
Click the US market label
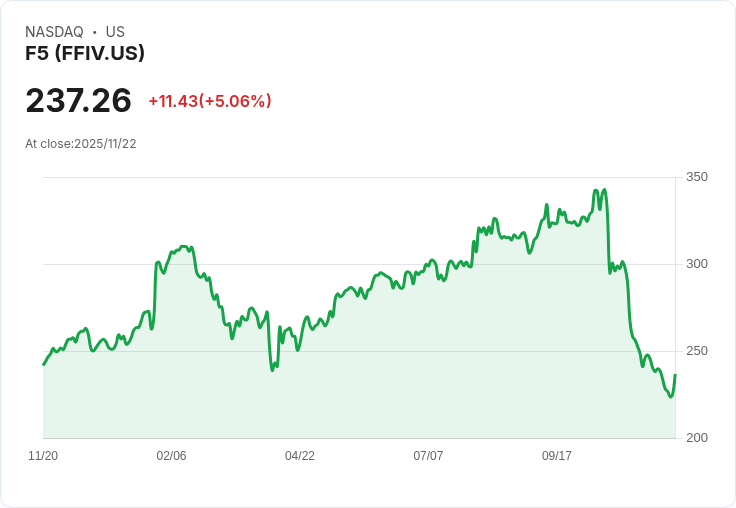pos(115,32)
